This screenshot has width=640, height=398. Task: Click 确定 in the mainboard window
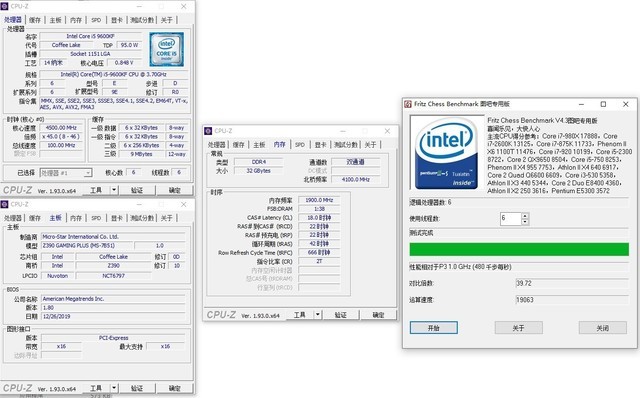coord(174,388)
